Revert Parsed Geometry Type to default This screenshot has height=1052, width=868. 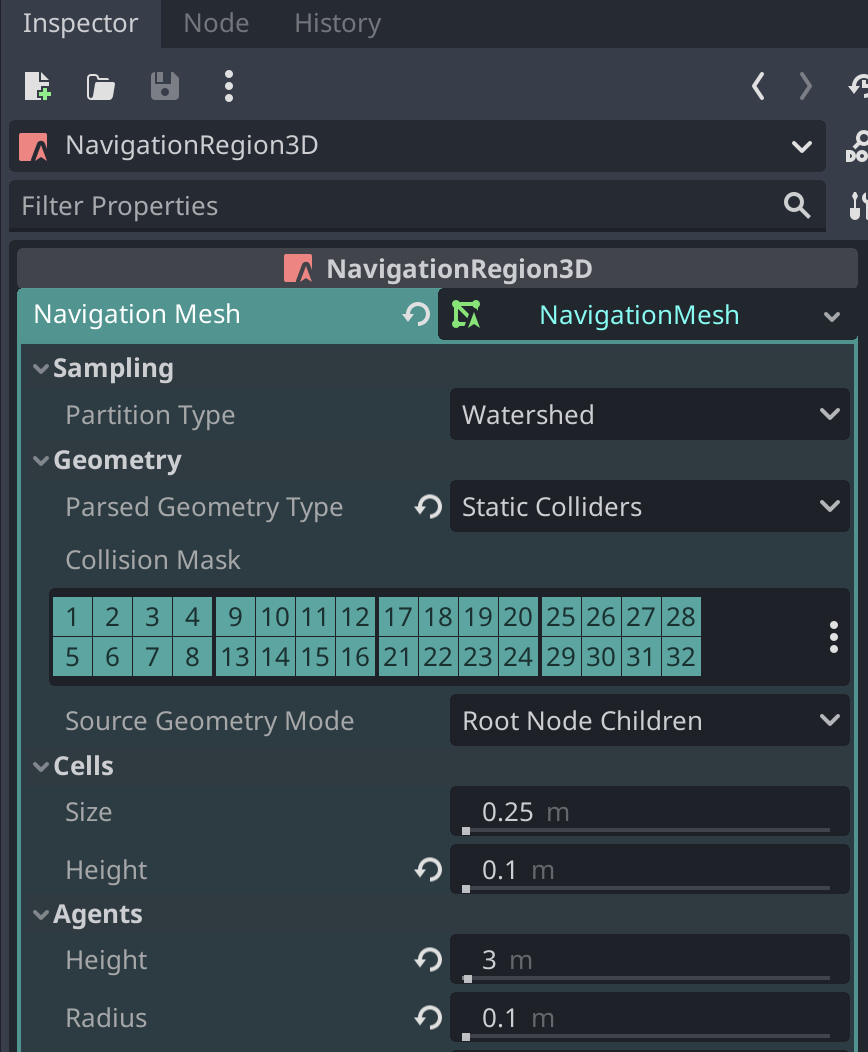427,506
